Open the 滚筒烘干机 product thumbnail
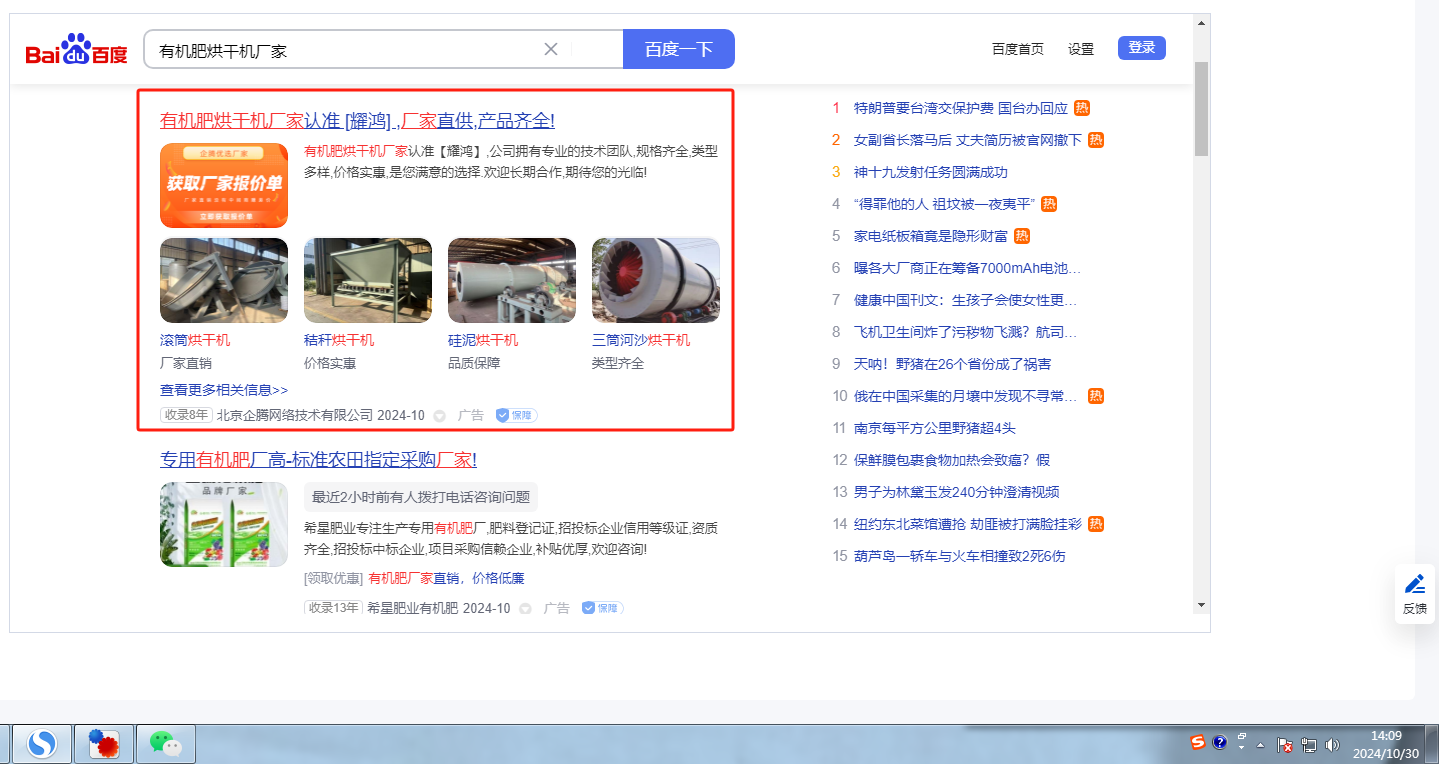Viewport: 1439px width, 764px height. coord(224,280)
